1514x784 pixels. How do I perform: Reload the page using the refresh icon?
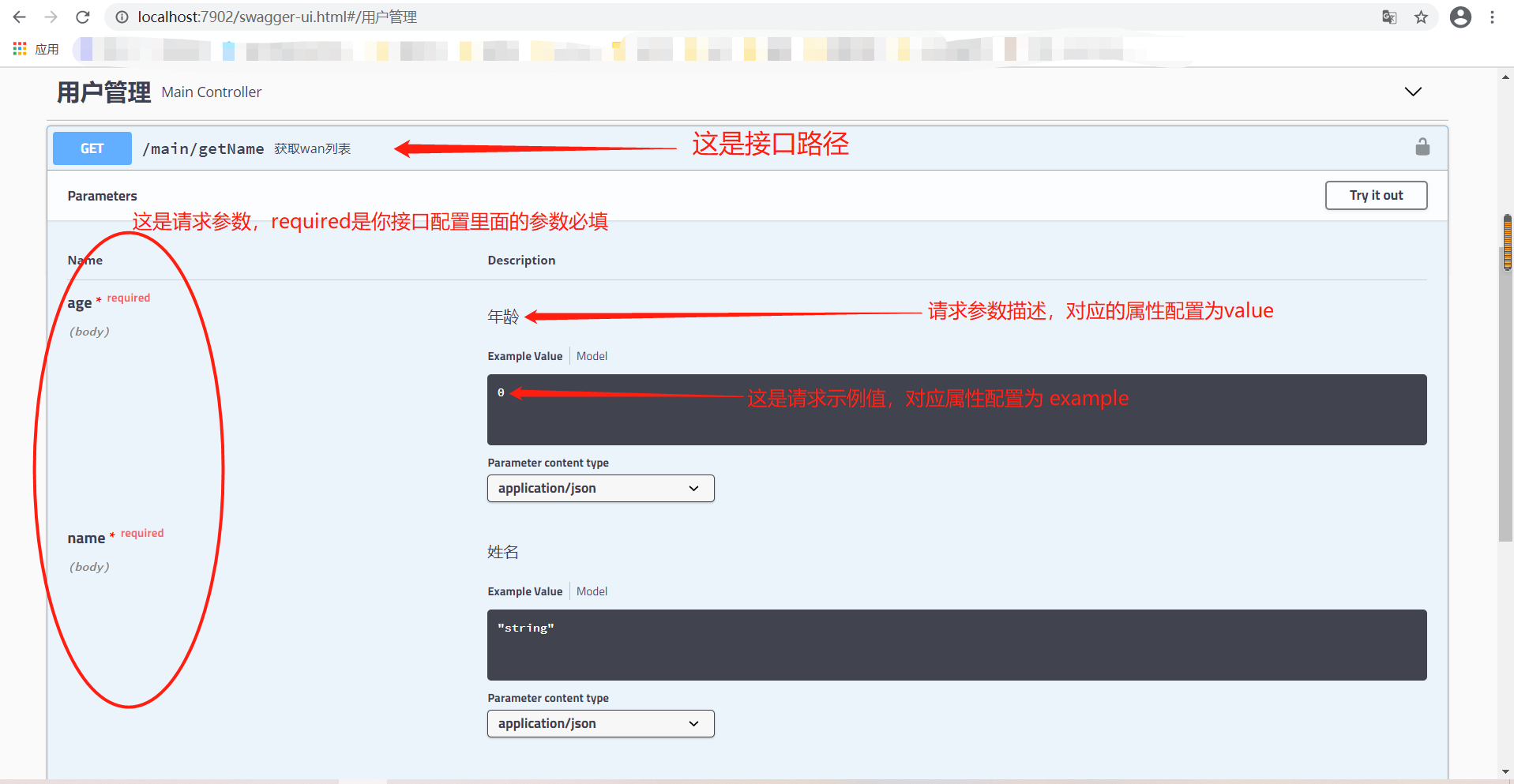pyautogui.click(x=82, y=17)
